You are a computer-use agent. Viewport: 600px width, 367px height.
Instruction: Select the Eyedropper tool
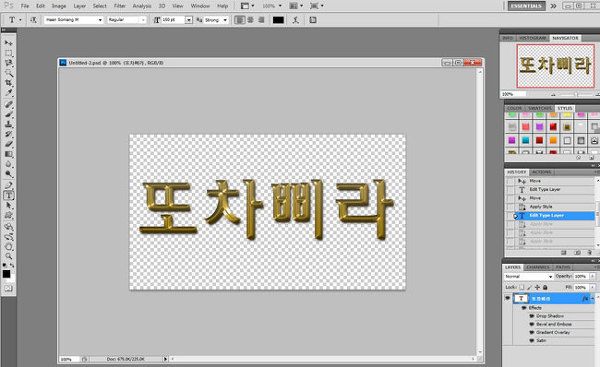[x=8, y=93]
